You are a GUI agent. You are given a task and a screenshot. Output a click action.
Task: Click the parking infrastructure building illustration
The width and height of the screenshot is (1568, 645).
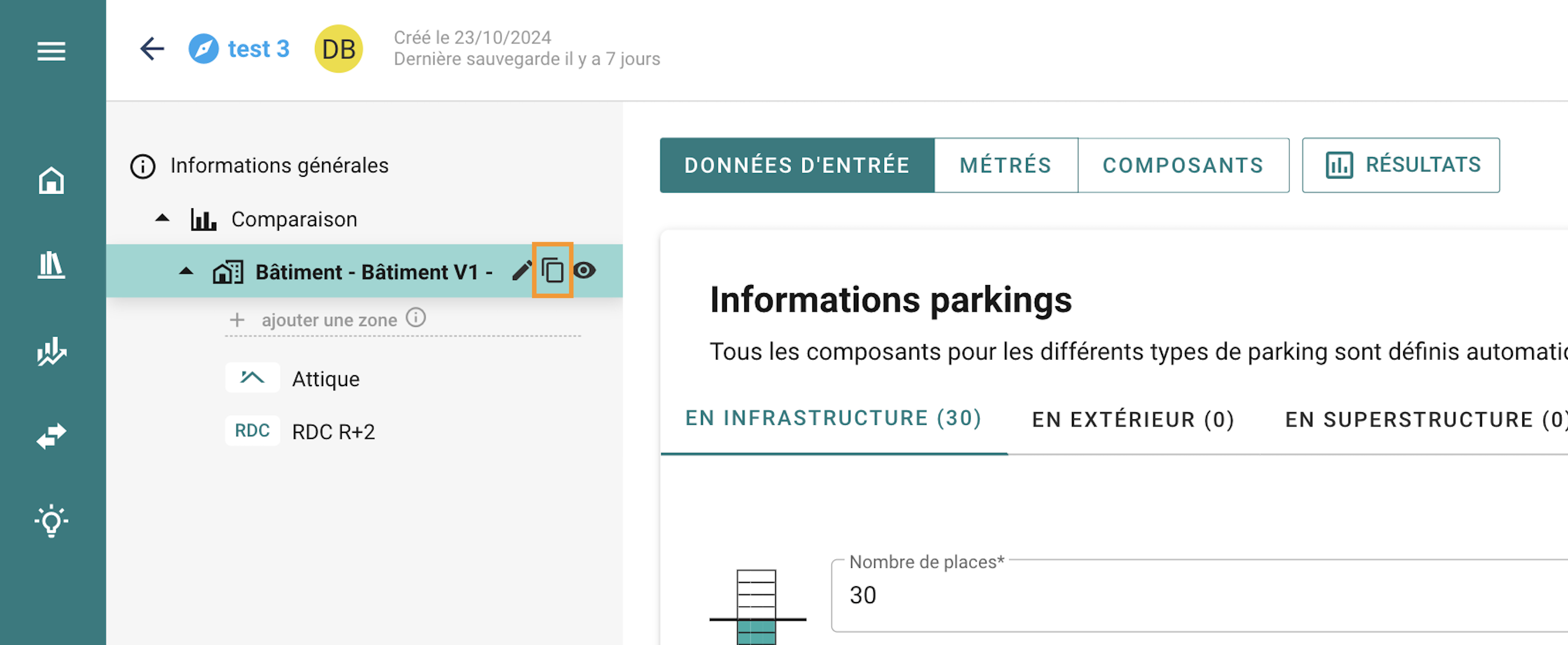[757, 607]
